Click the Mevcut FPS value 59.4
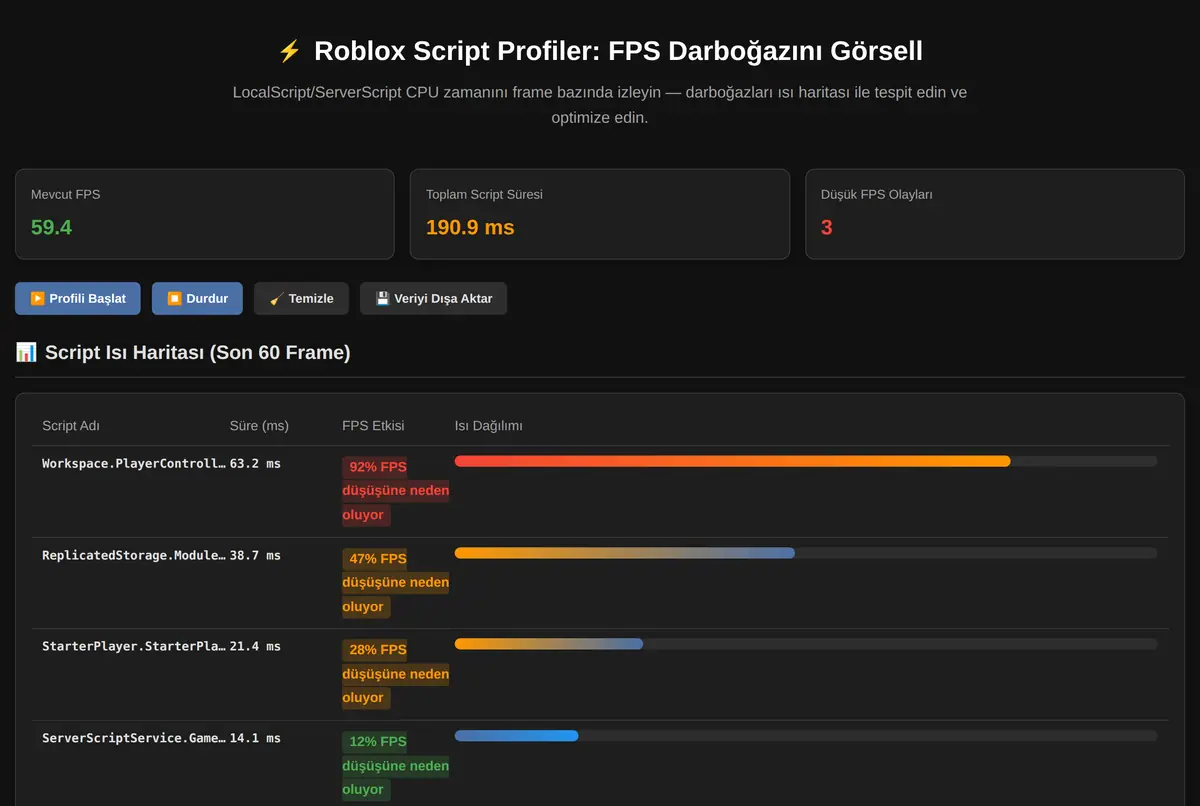This screenshot has height=806, width=1200. tap(52, 227)
